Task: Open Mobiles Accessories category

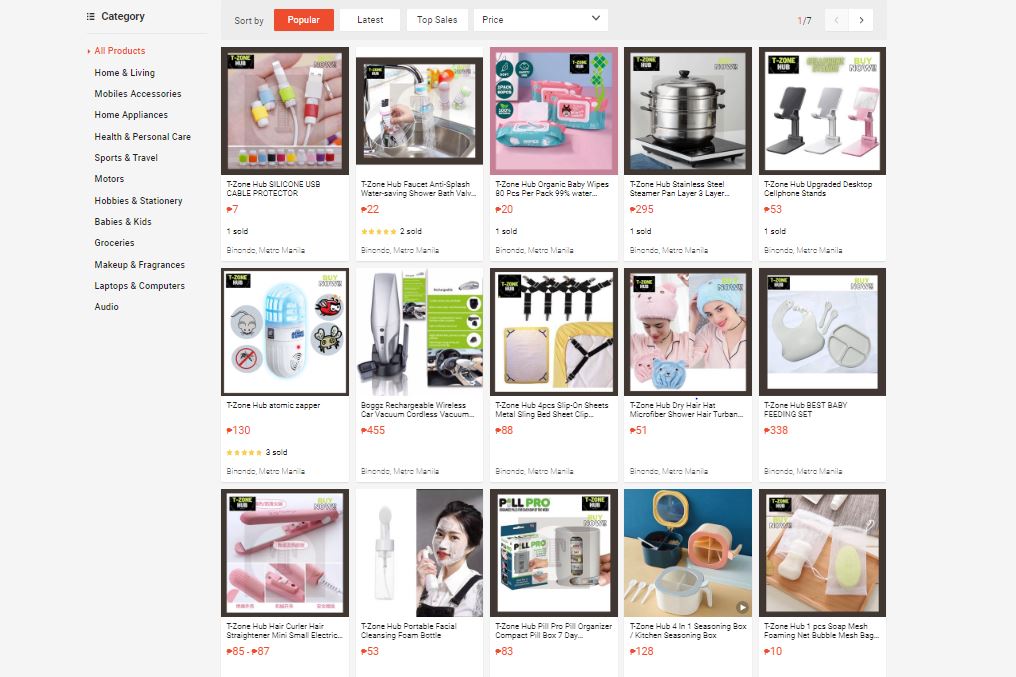Action: pyautogui.click(x=138, y=93)
